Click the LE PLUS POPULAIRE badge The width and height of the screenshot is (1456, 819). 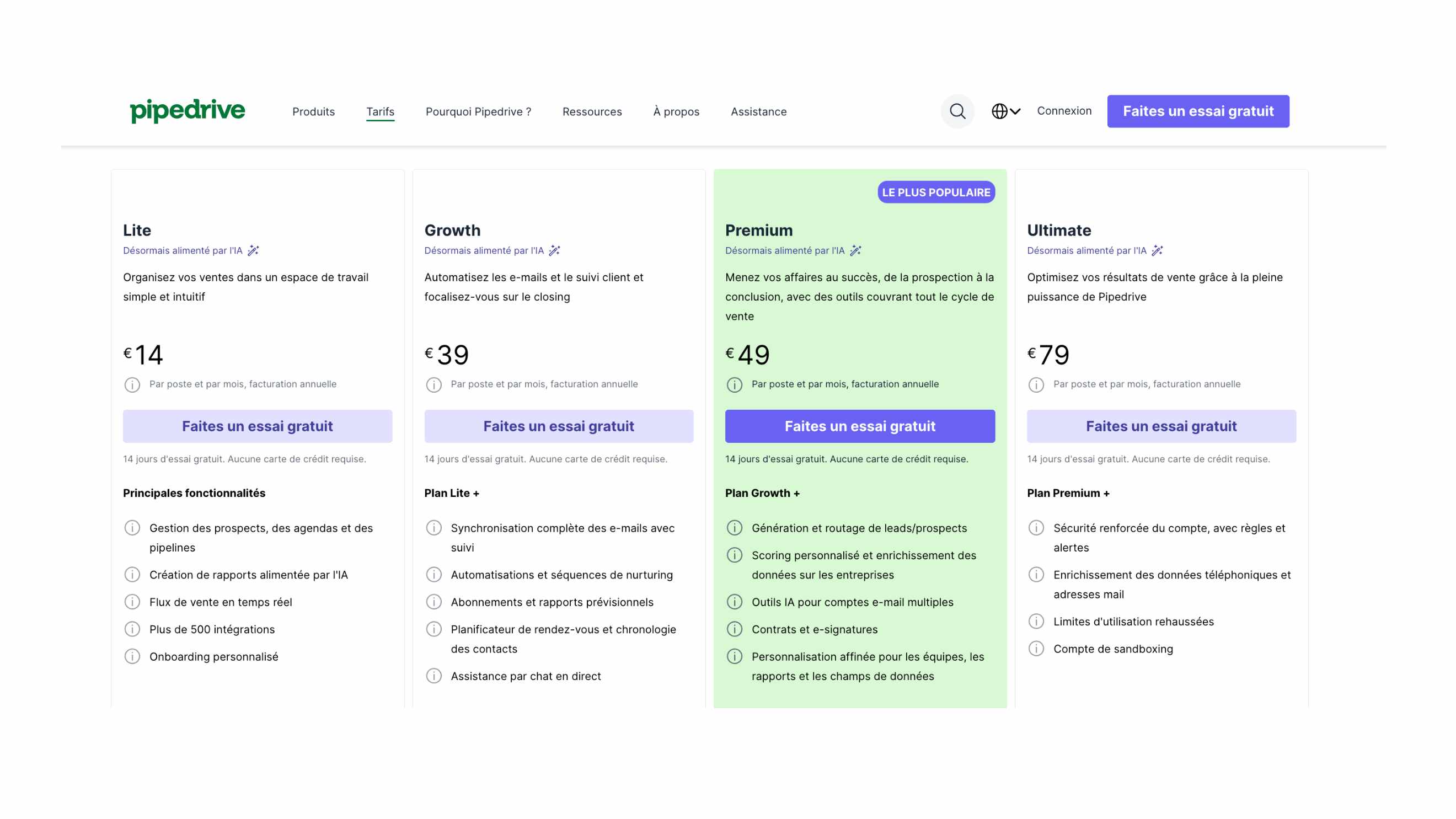935,192
